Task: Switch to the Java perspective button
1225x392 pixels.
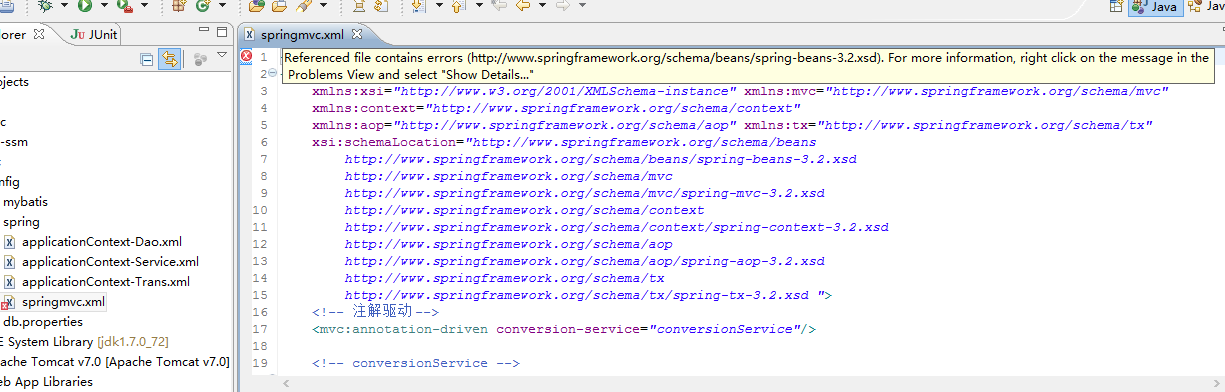Action: coord(1156,7)
